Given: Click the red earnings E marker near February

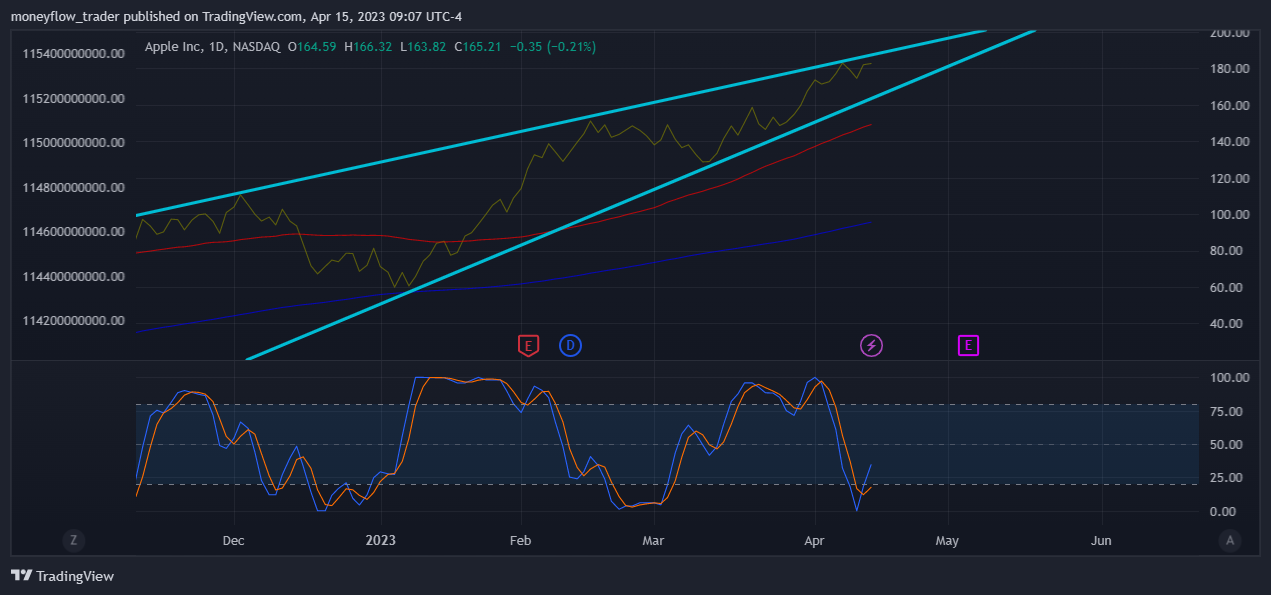Looking at the screenshot, I should coord(528,346).
